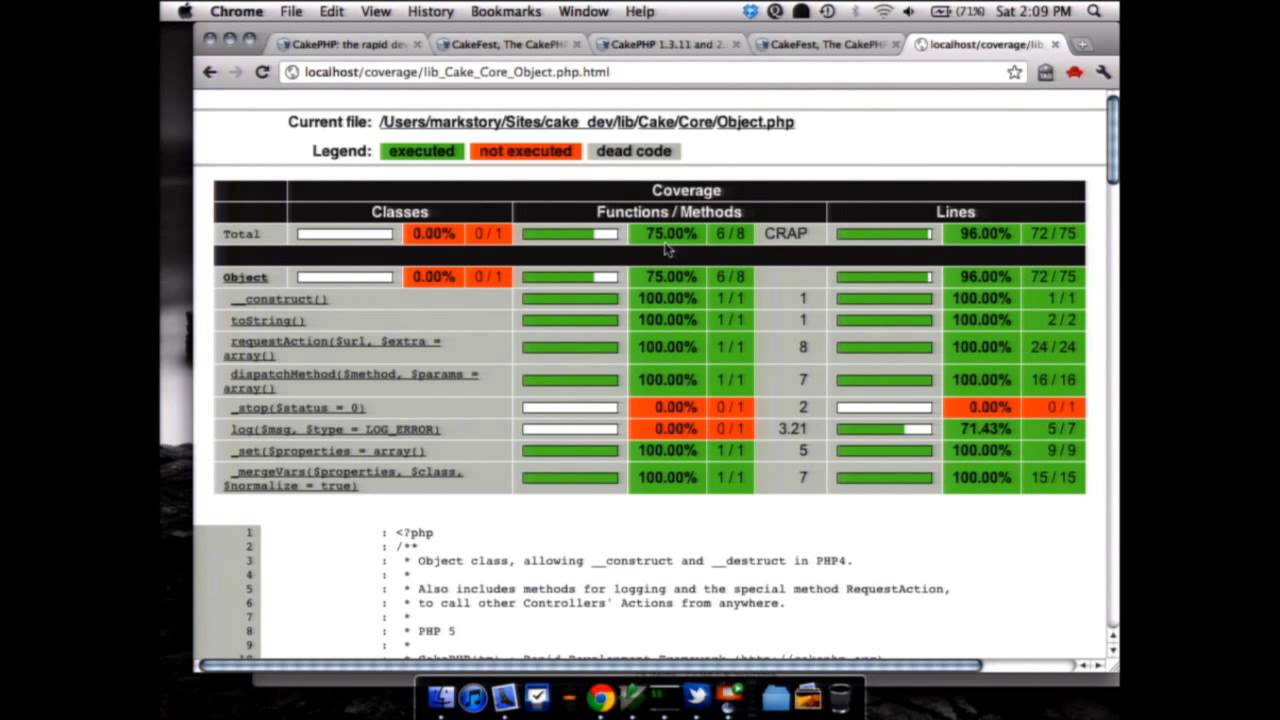The width and height of the screenshot is (1280, 720).
Task: Open the View menu
Action: (376, 11)
